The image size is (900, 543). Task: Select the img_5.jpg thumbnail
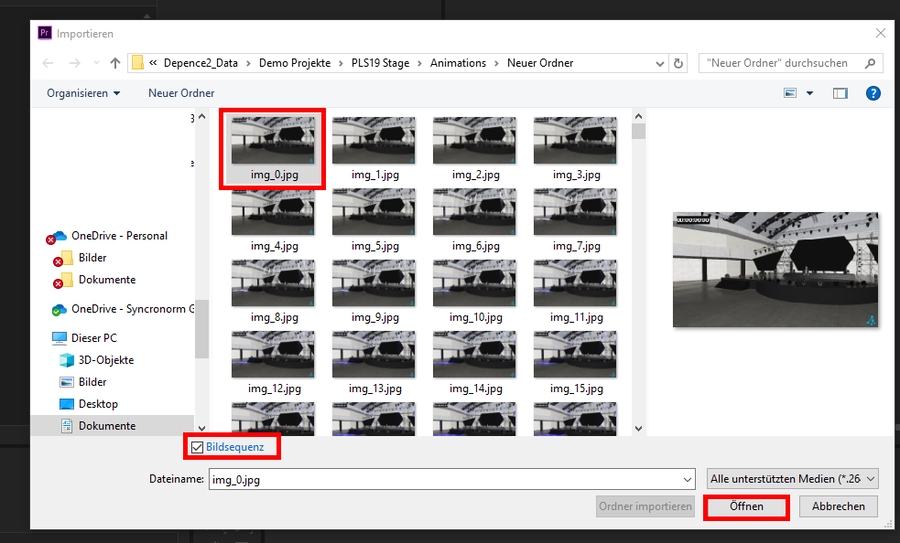coord(374,212)
